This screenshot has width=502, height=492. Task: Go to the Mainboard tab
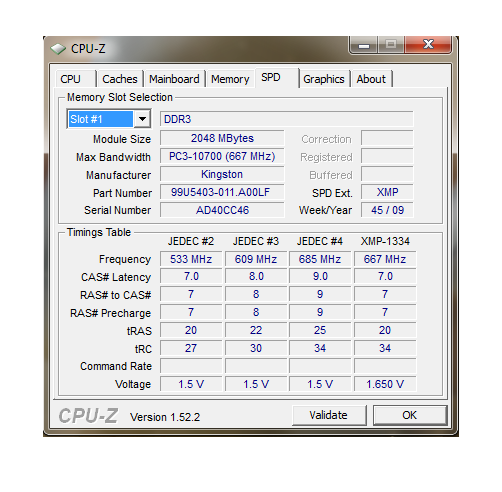(x=174, y=79)
